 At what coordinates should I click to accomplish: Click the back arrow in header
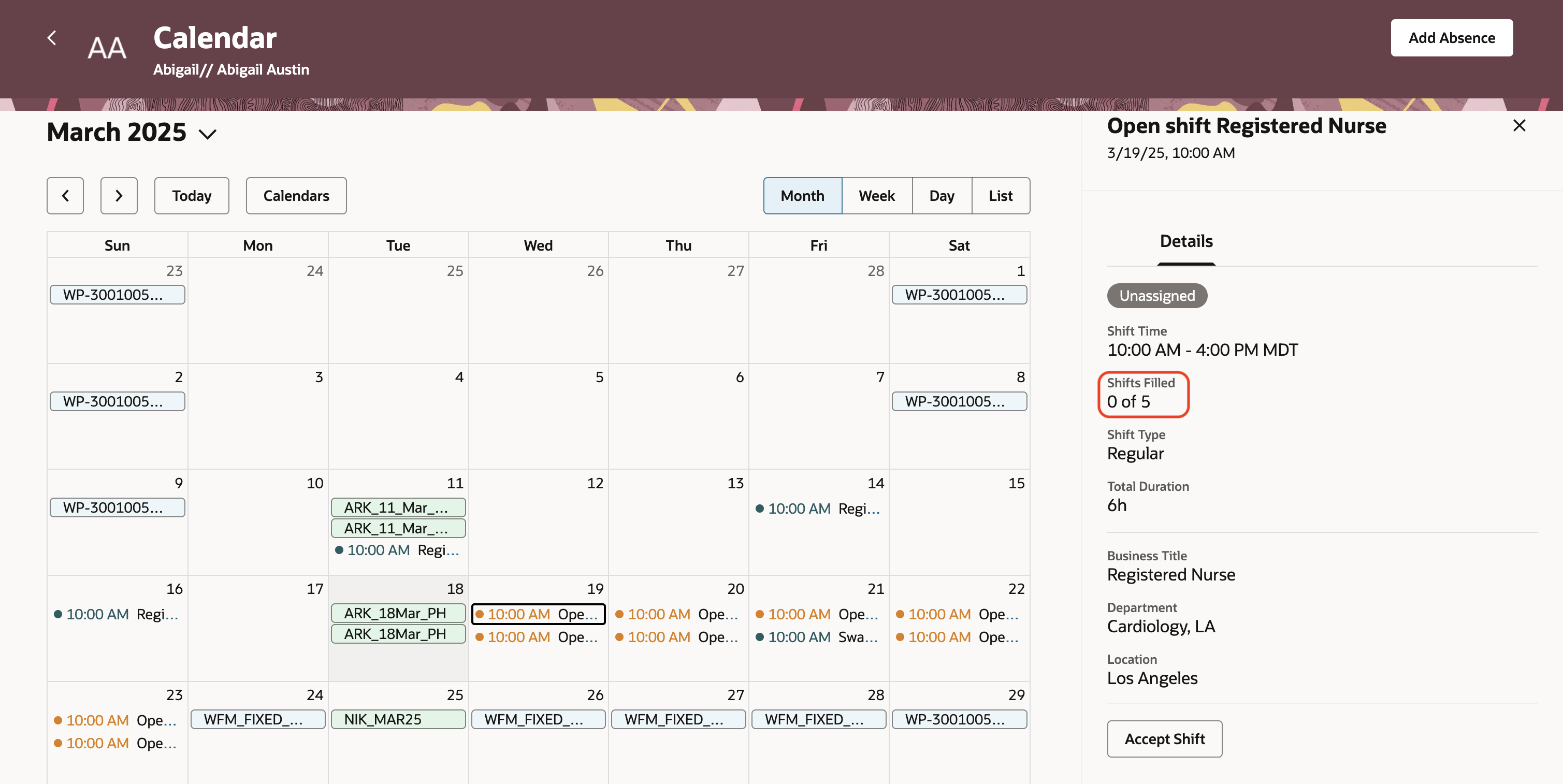click(52, 38)
